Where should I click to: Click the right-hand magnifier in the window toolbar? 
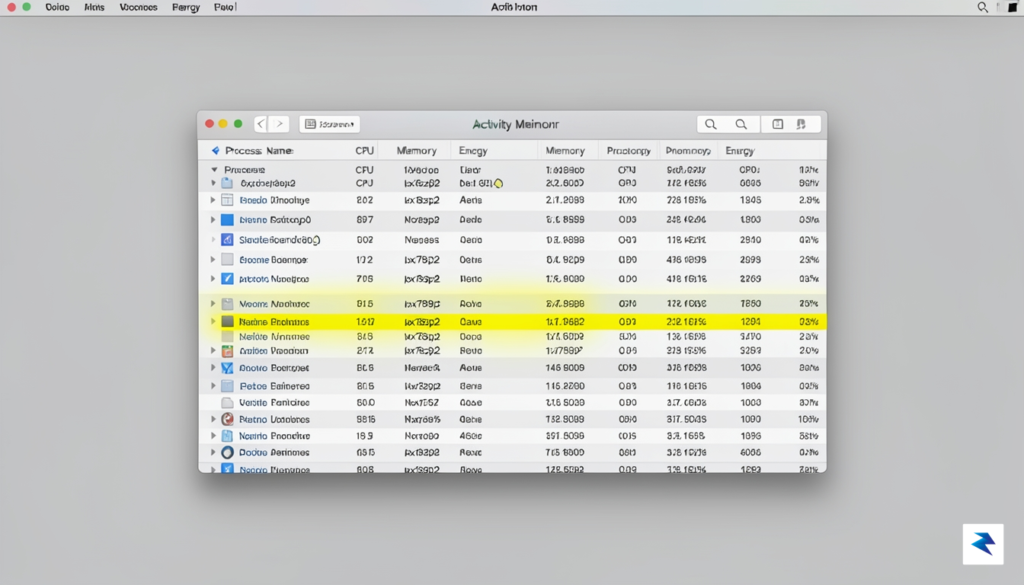pos(741,124)
